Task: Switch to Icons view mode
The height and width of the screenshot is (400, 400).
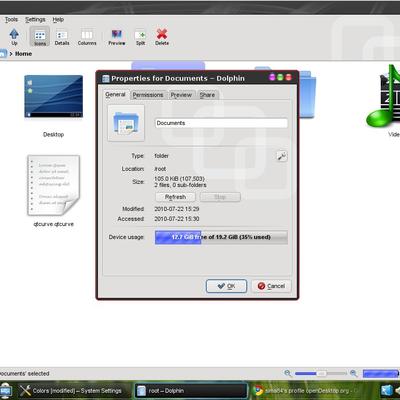Action: 40,36
